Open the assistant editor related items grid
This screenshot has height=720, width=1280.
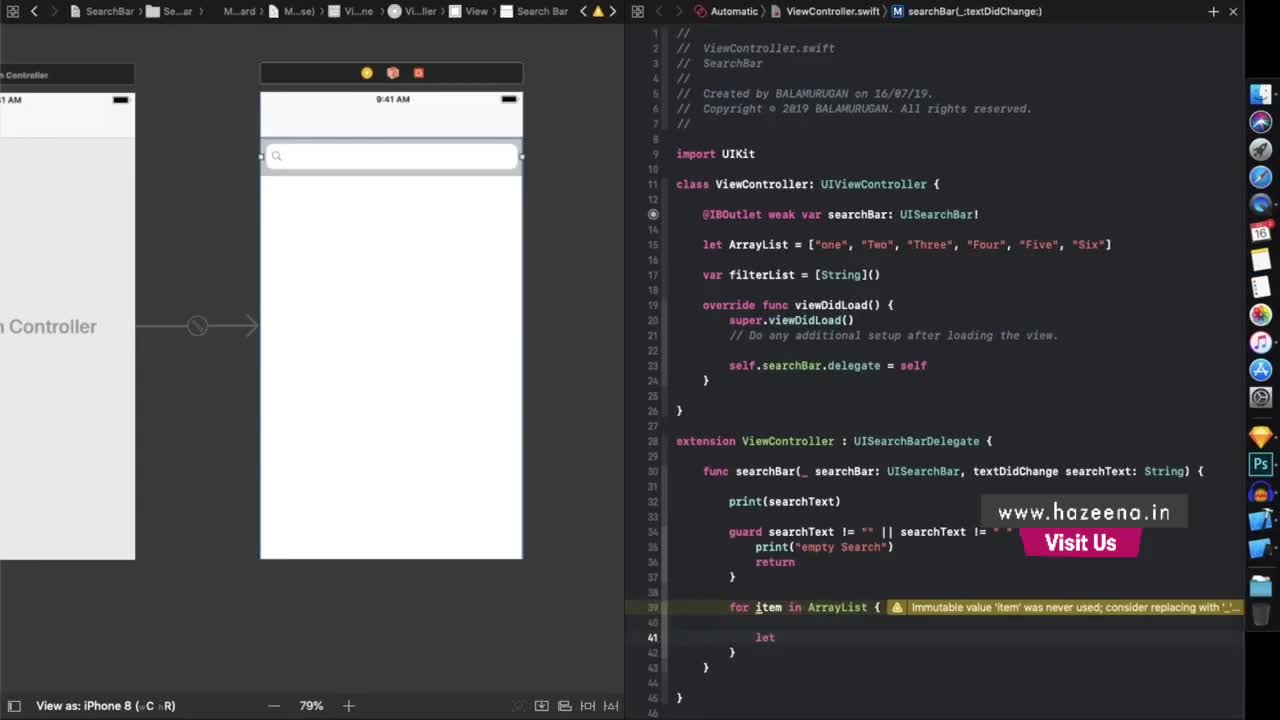tap(638, 11)
